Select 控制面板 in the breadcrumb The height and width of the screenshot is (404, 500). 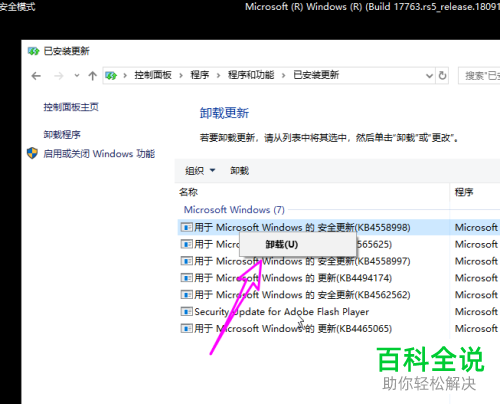point(153,75)
